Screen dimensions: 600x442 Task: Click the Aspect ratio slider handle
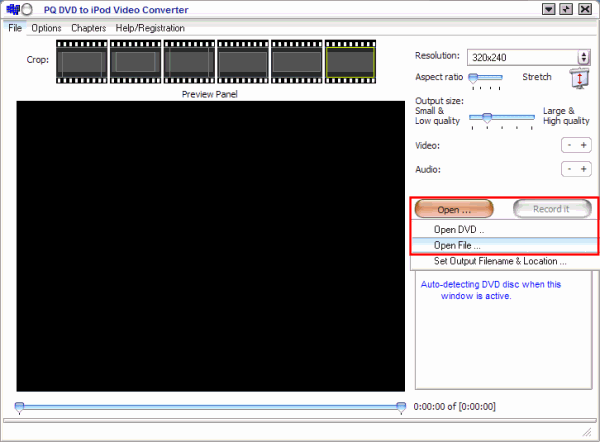tap(473, 78)
